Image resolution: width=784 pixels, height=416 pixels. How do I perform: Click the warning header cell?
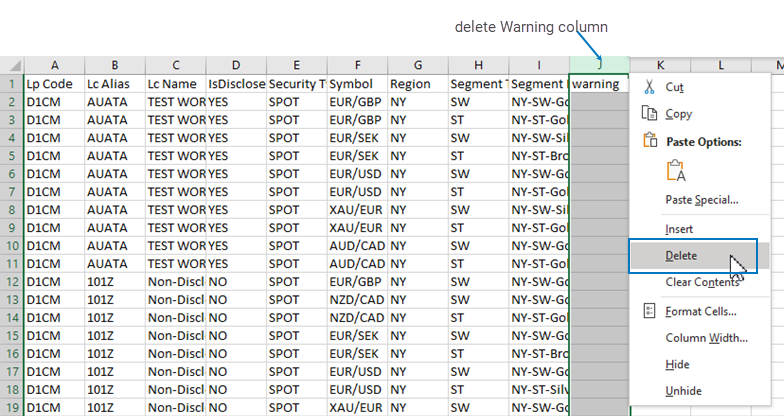(x=598, y=84)
